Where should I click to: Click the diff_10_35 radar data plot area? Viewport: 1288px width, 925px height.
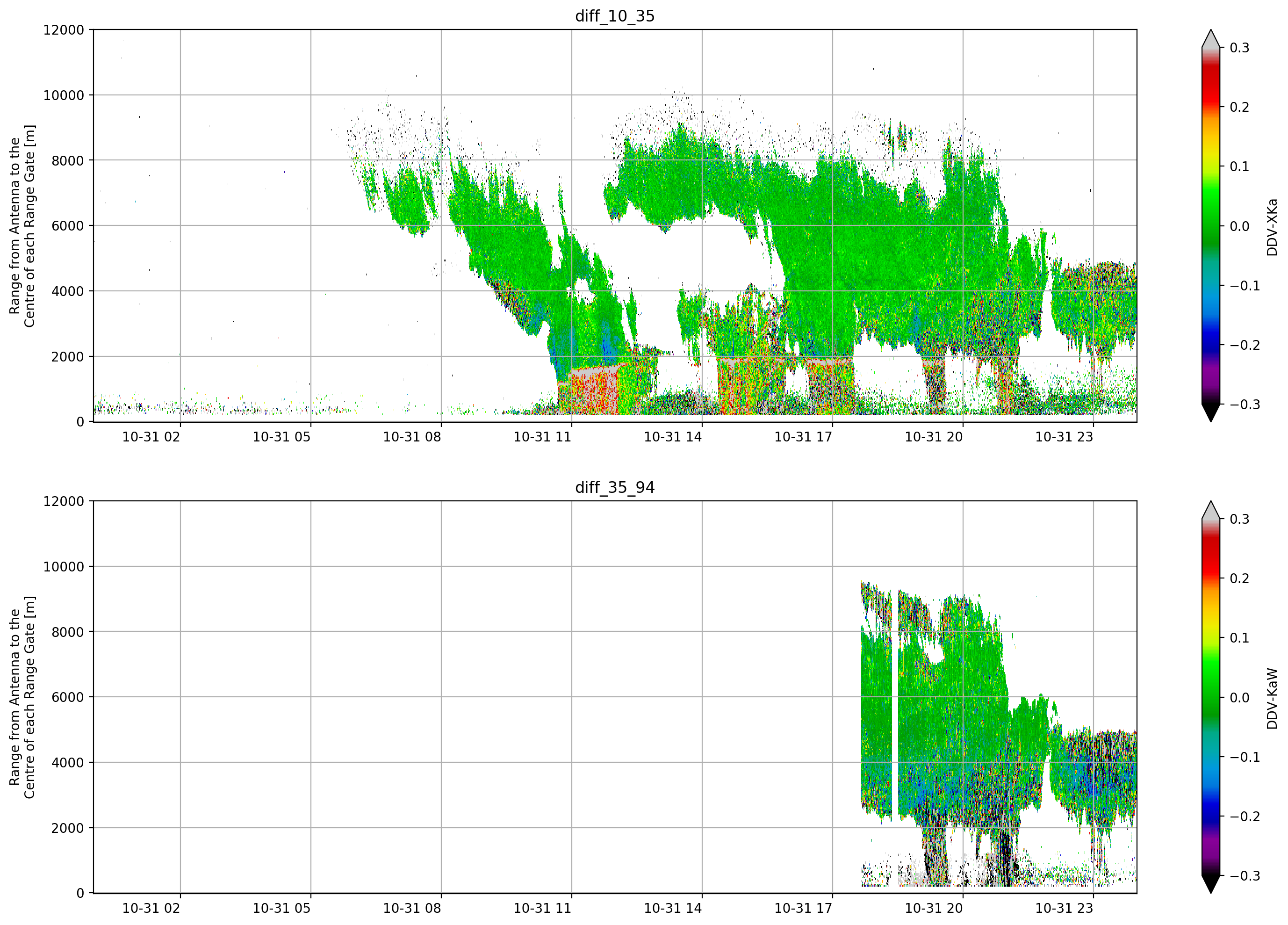[615, 225]
